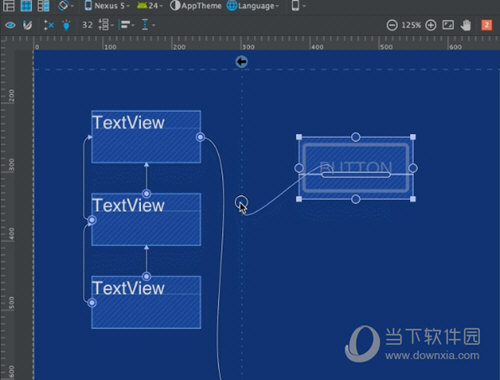Click Button top-left resize handle
The image size is (500, 380).
point(299,137)
